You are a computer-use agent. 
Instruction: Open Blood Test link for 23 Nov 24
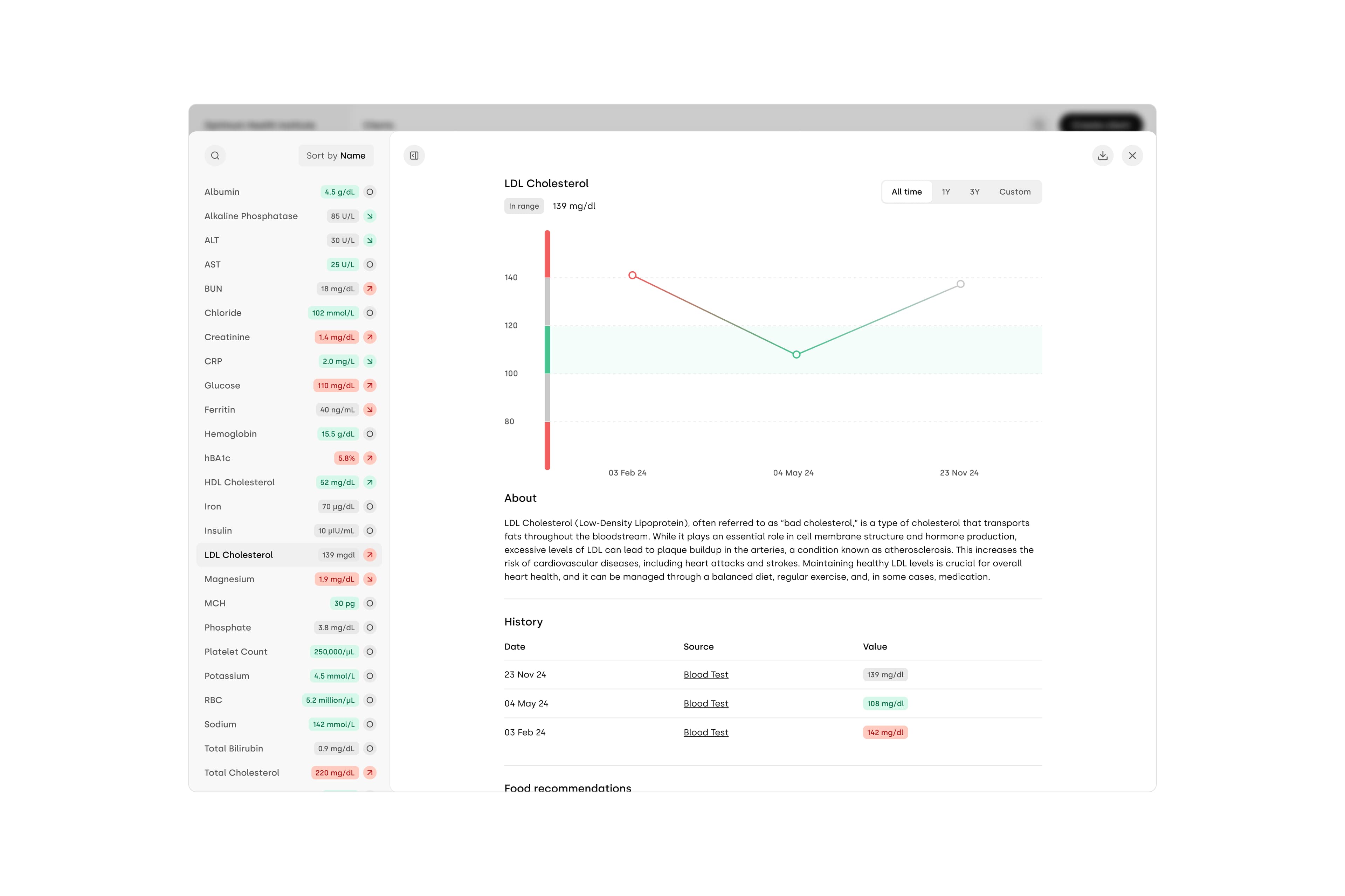click(x=705, y=674)
